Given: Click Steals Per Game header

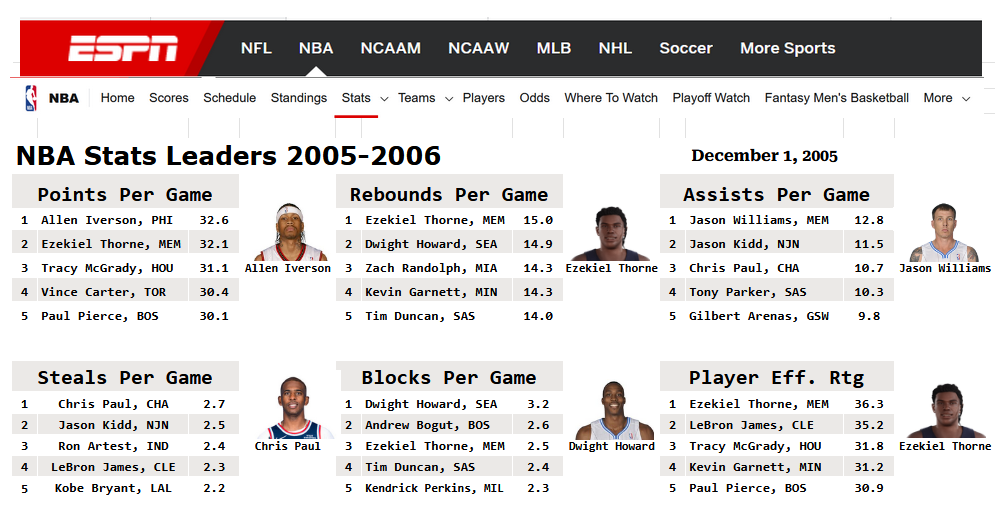Looking at the screenshot, I should coord(125,378).
